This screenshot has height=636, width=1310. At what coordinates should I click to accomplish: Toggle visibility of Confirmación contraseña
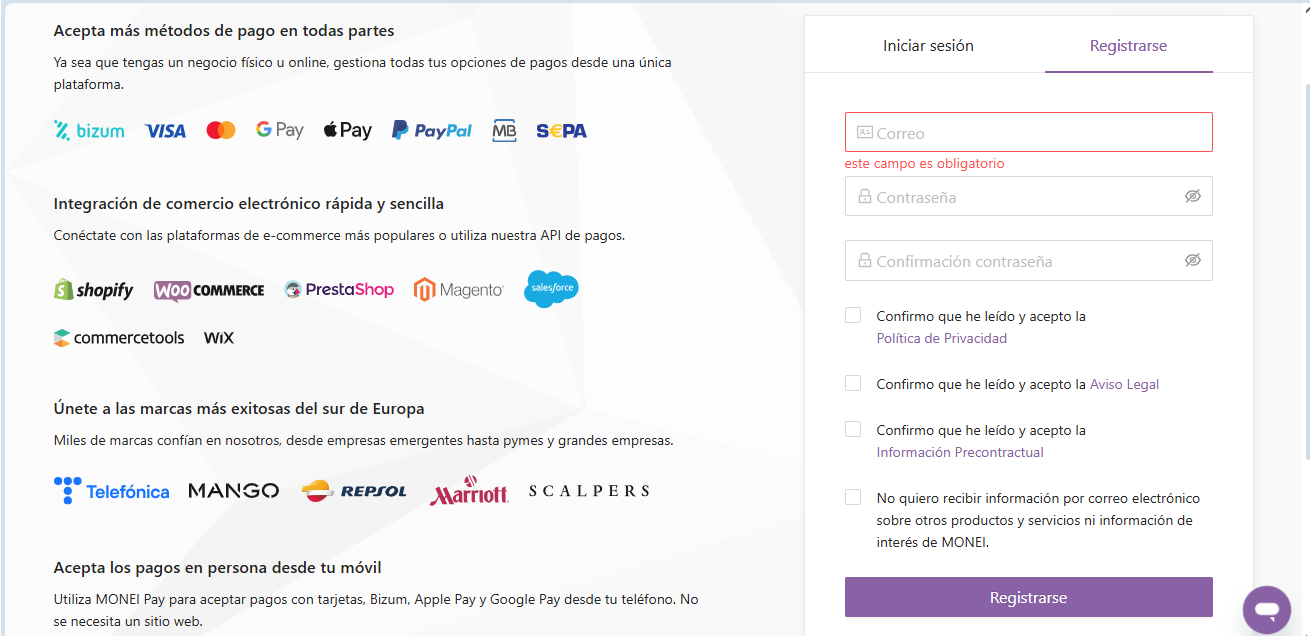tap(1192, 260)
